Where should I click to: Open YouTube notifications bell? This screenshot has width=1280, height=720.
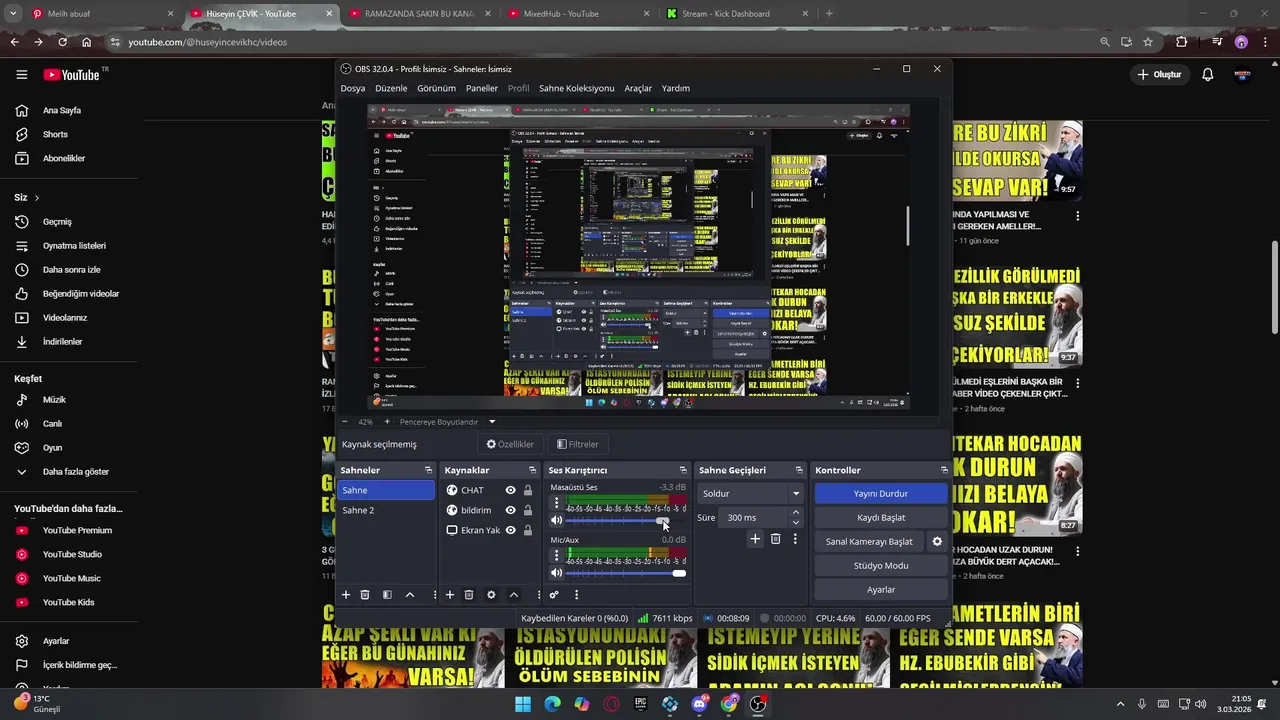(x=1207, y=75)
